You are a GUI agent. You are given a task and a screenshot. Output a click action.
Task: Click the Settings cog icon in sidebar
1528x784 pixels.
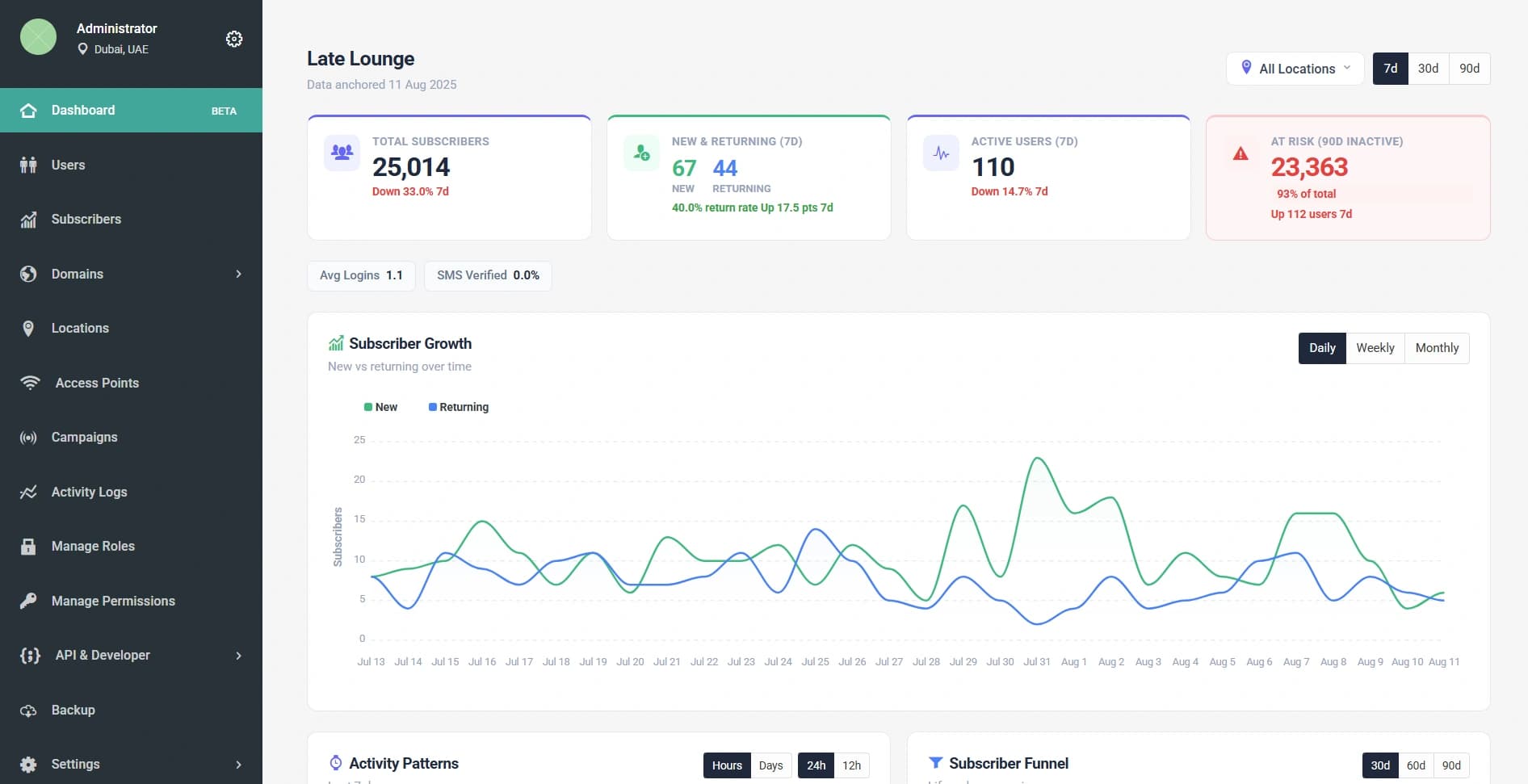pos(28,765)
